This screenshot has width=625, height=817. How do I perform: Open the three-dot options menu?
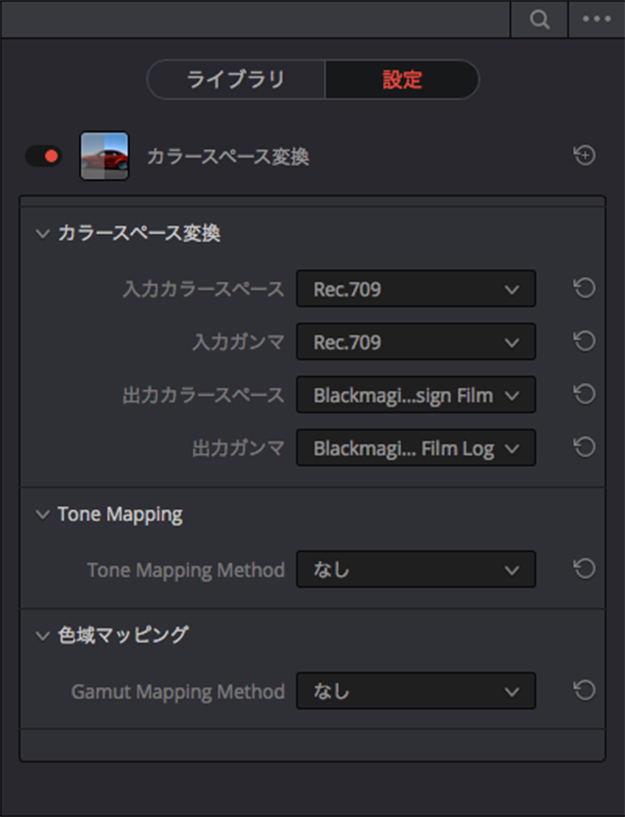596,20
